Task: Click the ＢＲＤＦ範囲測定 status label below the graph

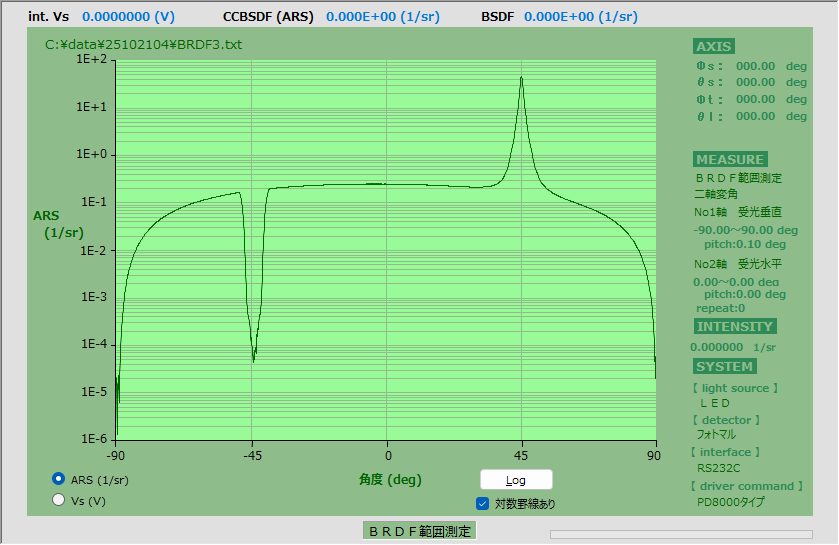Action: coord(419,531)
